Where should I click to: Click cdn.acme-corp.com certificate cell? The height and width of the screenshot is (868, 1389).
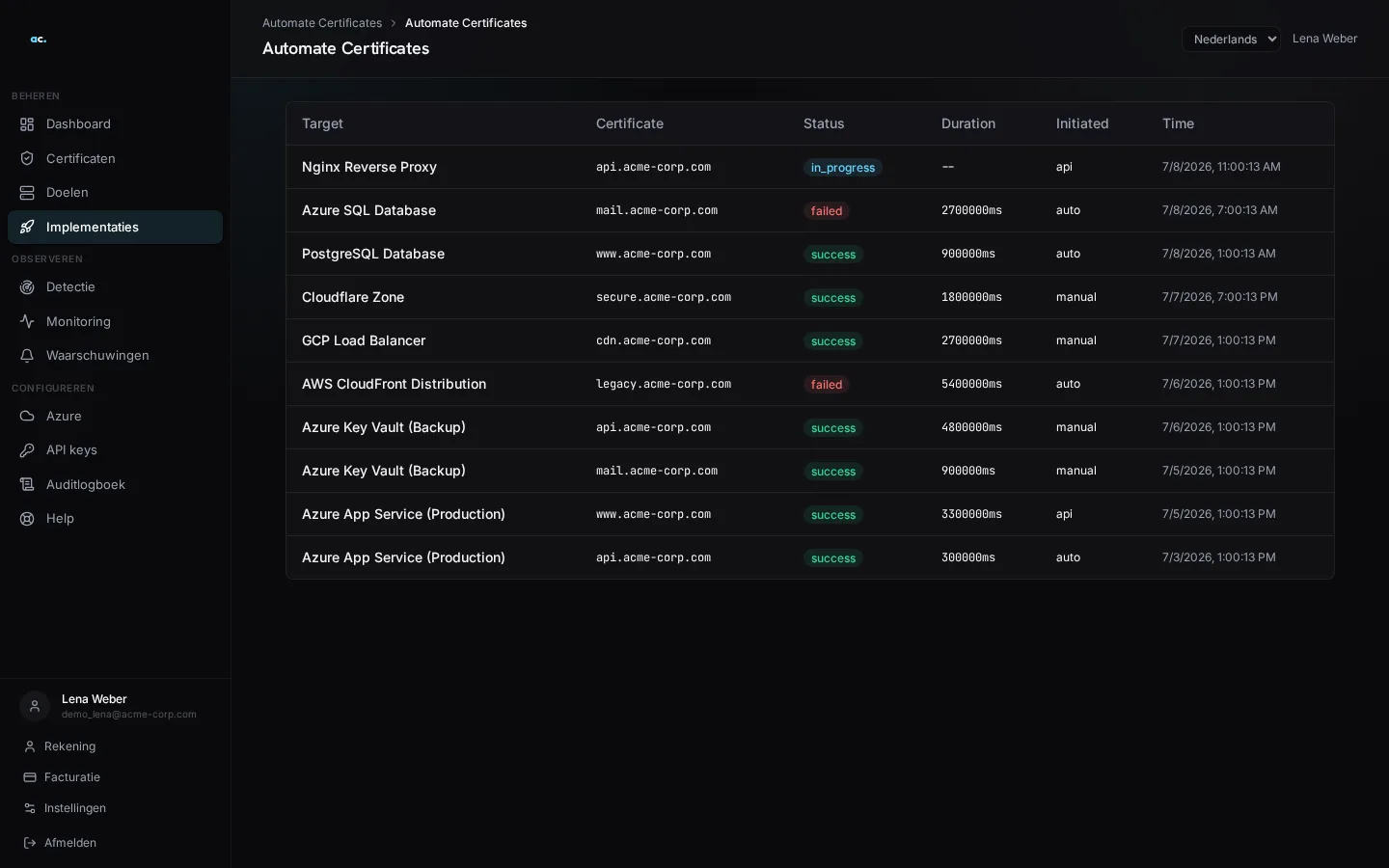point(653,340)
